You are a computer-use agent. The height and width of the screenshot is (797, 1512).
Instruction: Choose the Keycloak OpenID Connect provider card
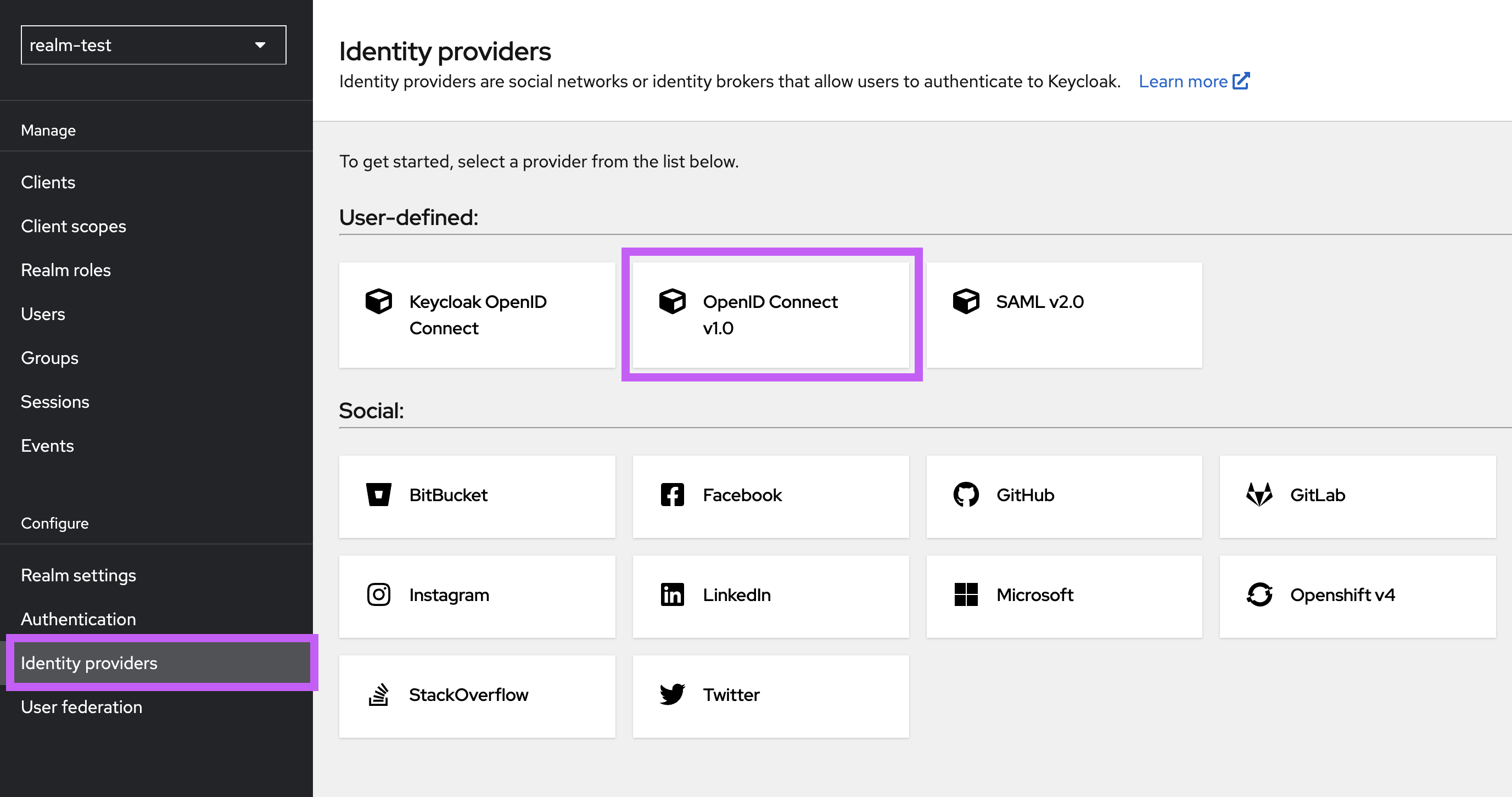(477, 315)
